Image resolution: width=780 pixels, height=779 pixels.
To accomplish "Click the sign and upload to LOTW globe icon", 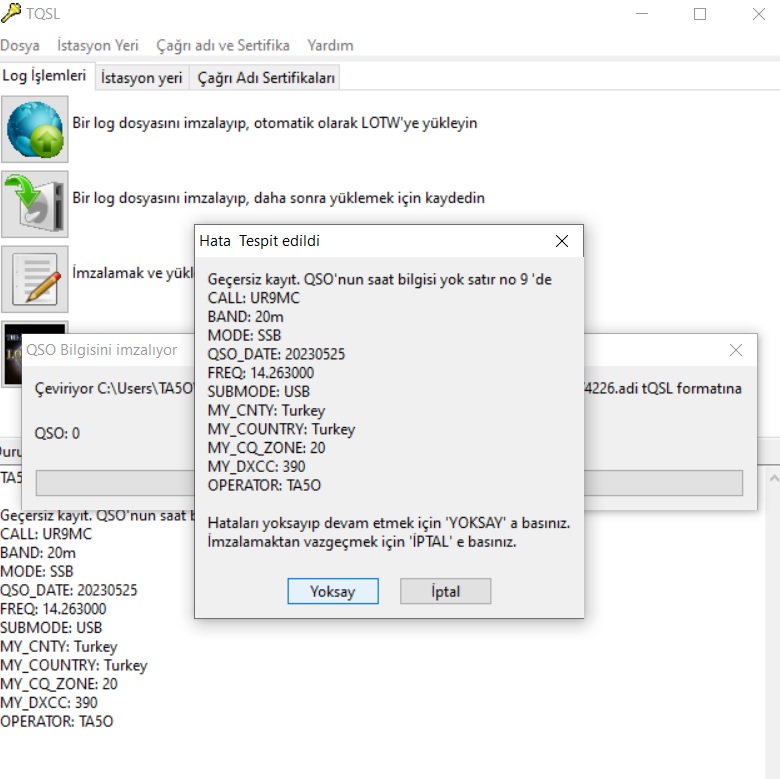I will [34, 129].
